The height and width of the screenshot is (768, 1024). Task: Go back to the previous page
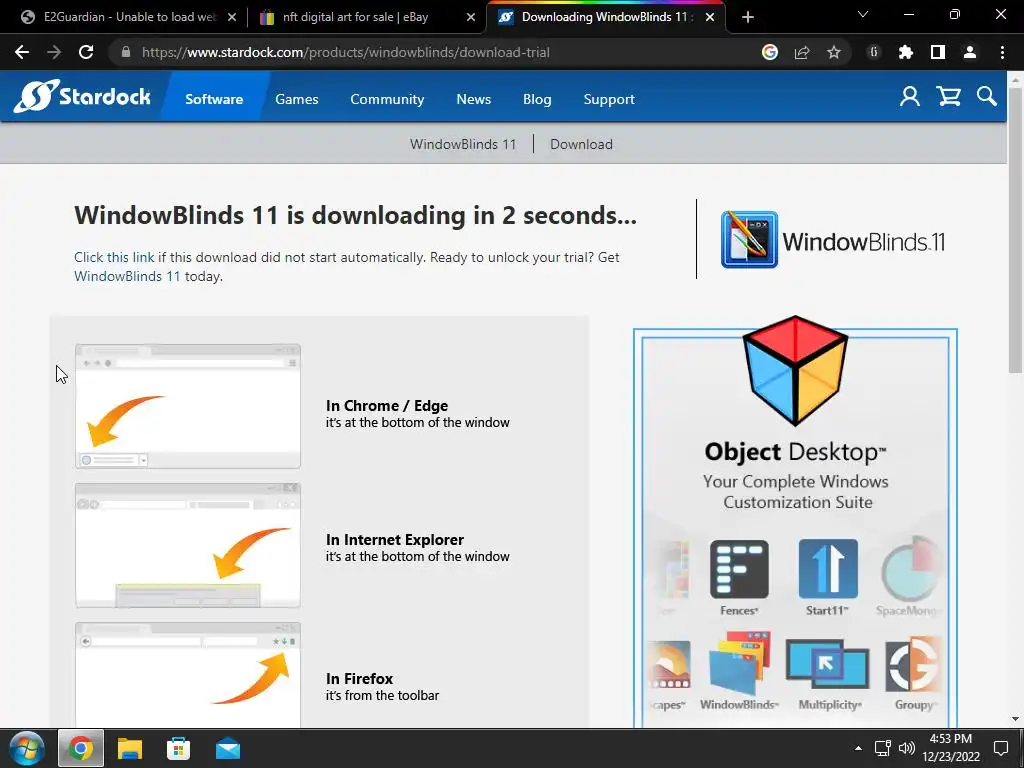point(22,52)
